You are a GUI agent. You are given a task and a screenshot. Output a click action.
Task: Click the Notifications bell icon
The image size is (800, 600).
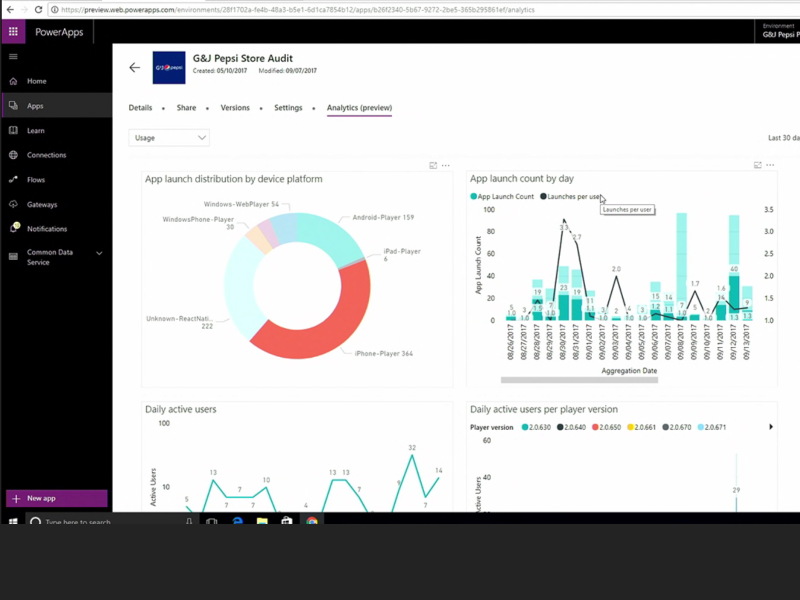click(14, 228)
